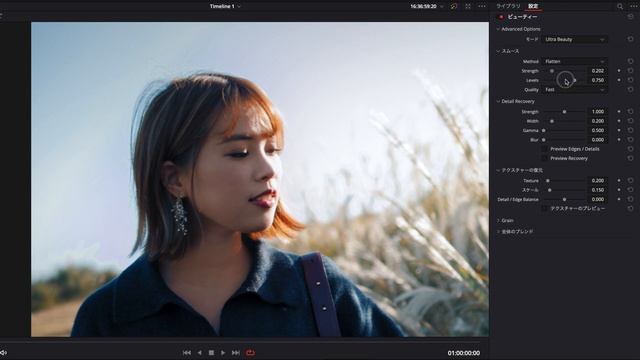Reset the Width value 0.200

click(631, 121)
